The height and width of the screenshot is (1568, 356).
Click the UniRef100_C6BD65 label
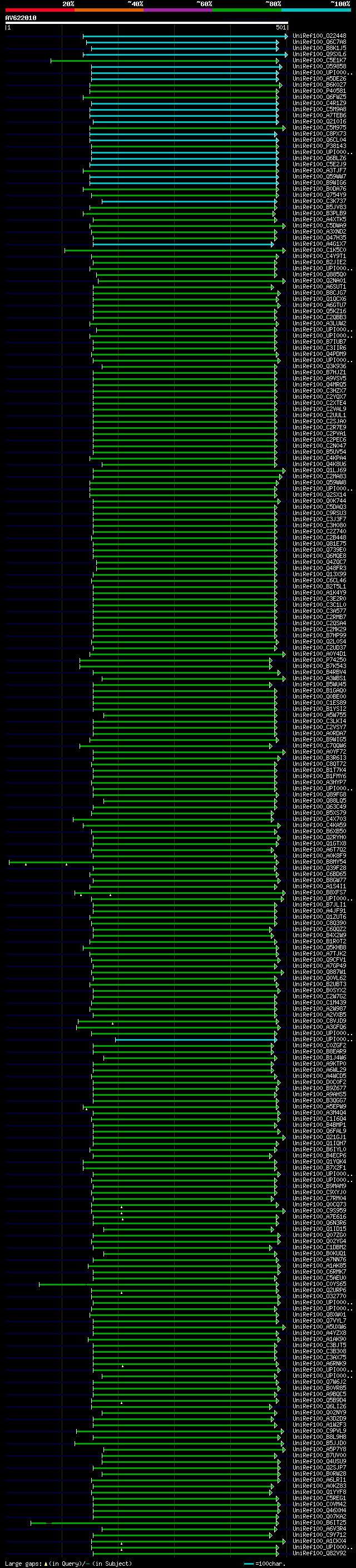tap(319, 874)
